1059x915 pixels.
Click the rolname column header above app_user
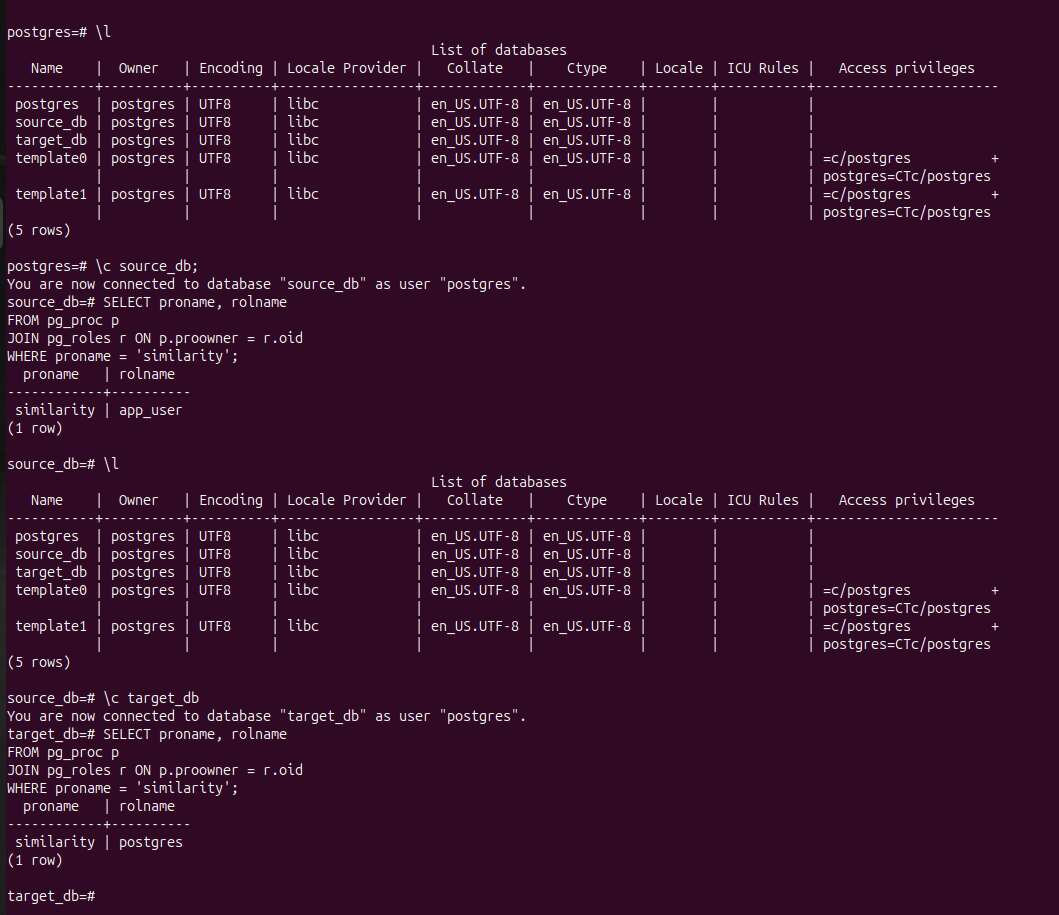(146, 374)
